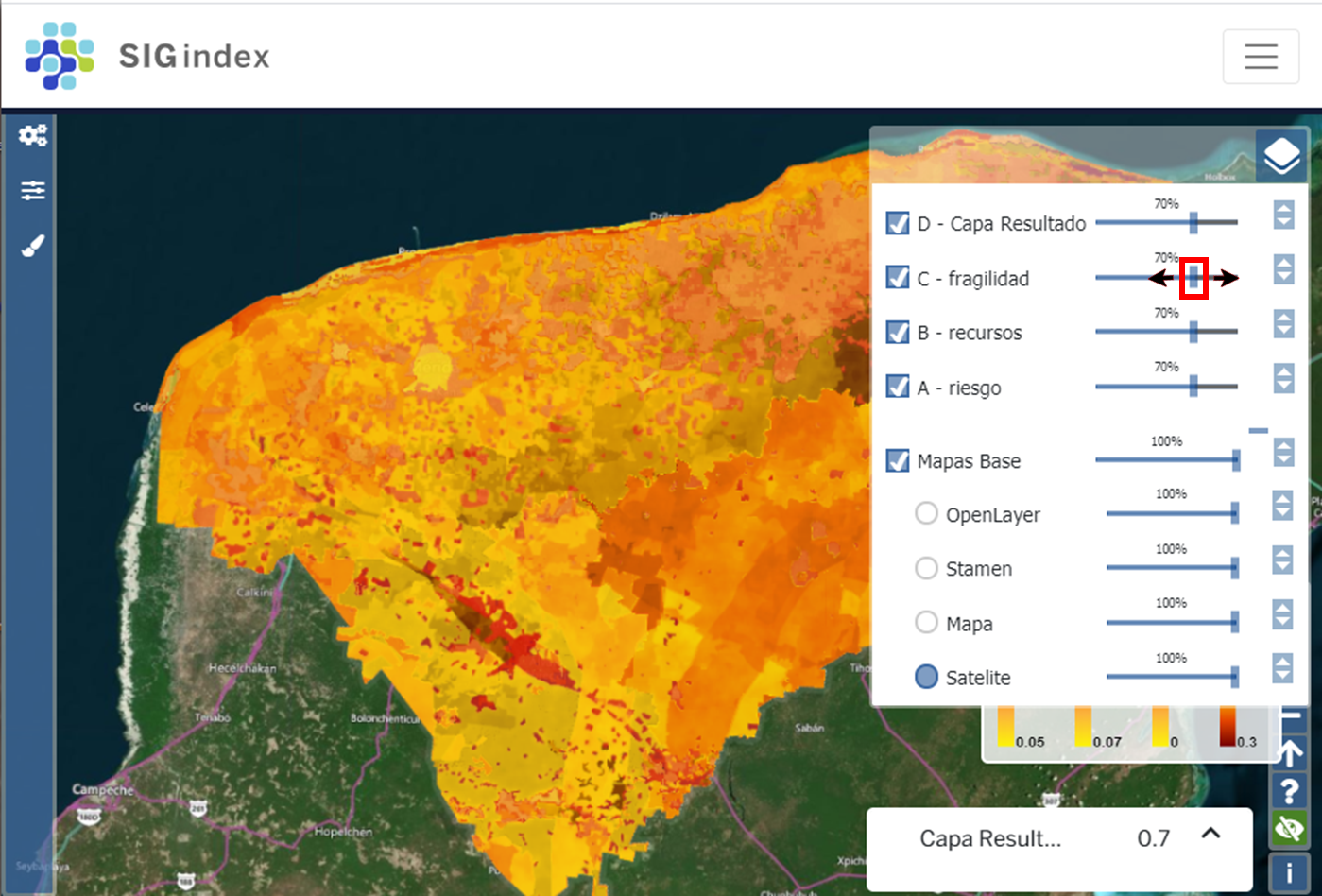Image resolution: width=1322 pixels, height=896 pixels.
Task: Click the D - Capa Resultado label
Action: tap(1002, 224)
